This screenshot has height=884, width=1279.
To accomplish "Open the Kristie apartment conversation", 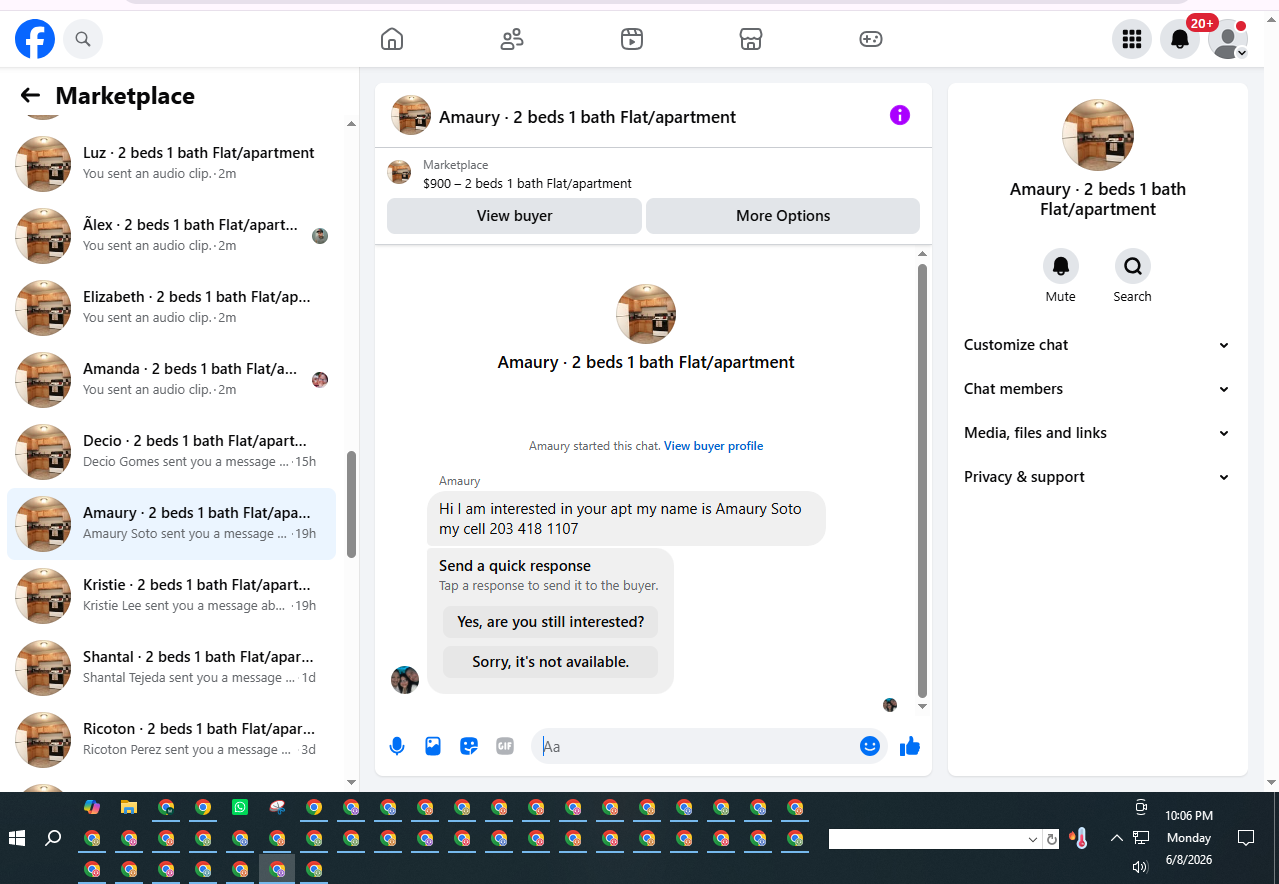I will coord(172,596).
